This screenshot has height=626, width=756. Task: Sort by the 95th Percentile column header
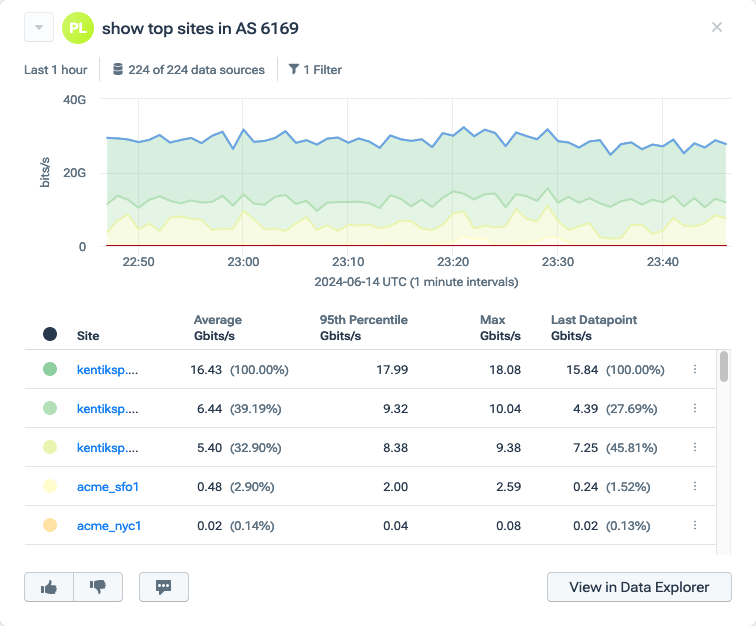363,328
